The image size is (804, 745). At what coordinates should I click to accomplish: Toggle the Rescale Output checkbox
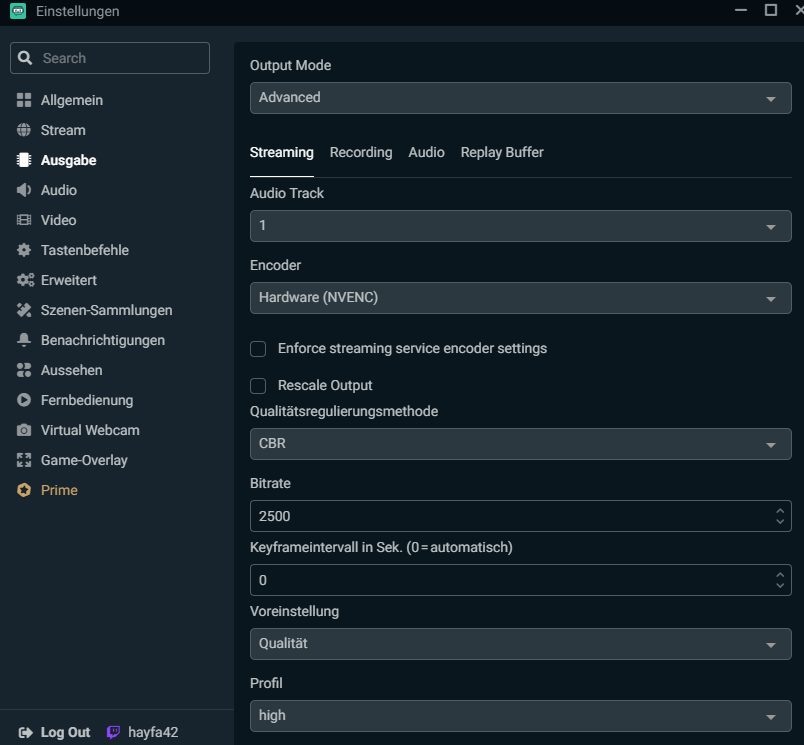click(x=258, y=385)
